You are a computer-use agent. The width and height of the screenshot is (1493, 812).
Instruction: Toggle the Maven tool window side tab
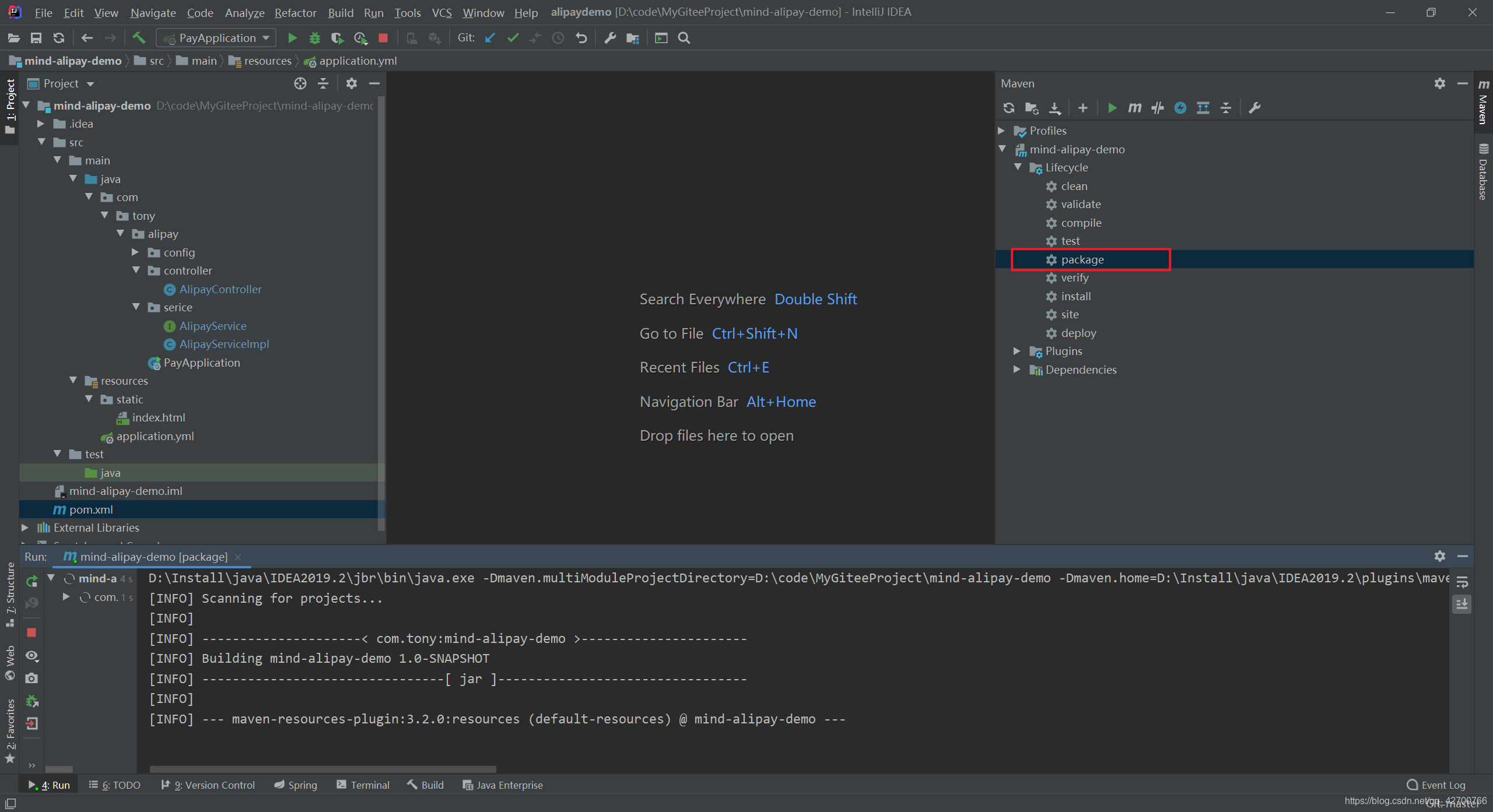click(1484, 103)
